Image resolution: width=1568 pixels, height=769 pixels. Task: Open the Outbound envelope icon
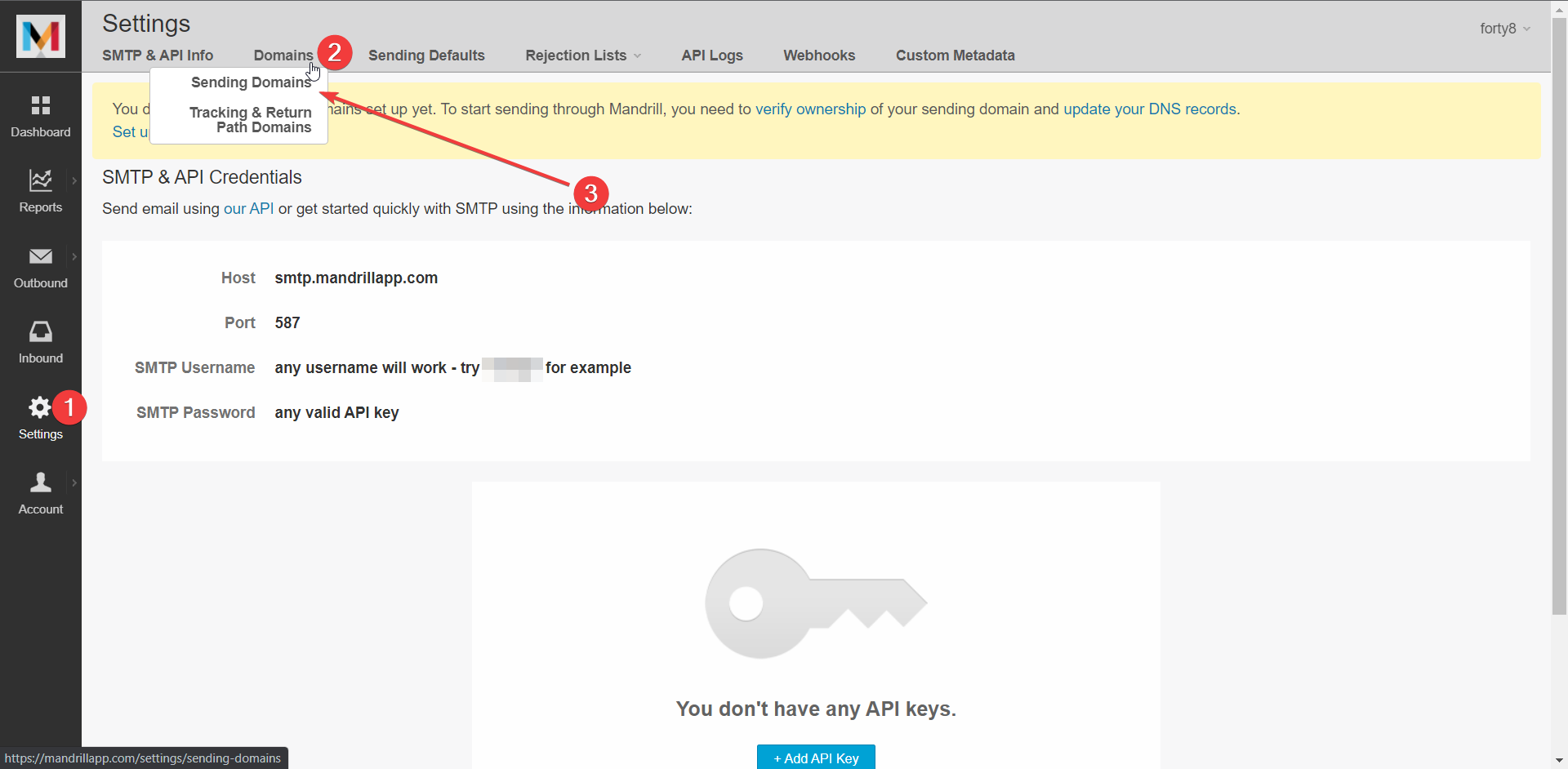(x=41, y=256)
